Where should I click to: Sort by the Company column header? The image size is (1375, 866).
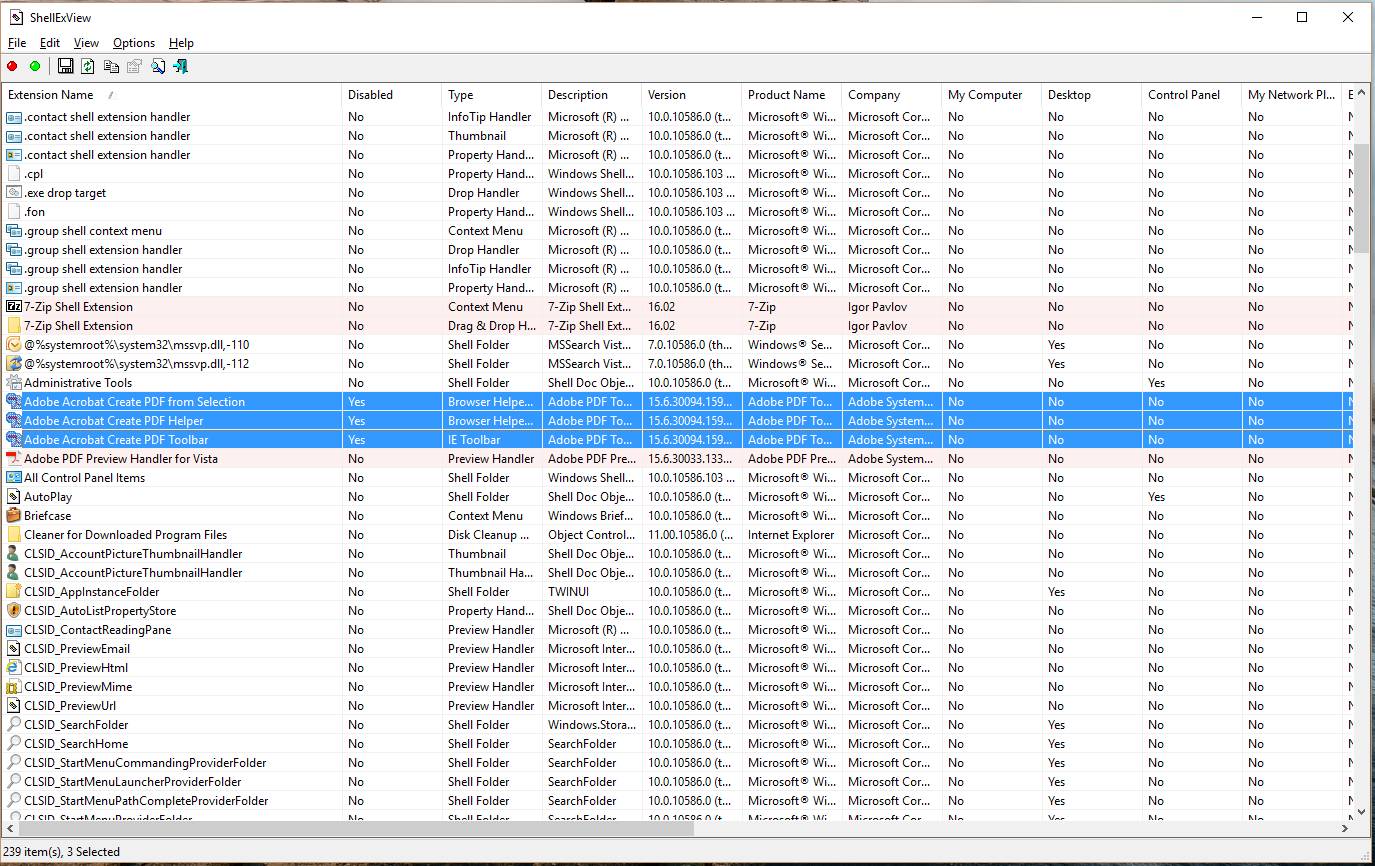891,95
